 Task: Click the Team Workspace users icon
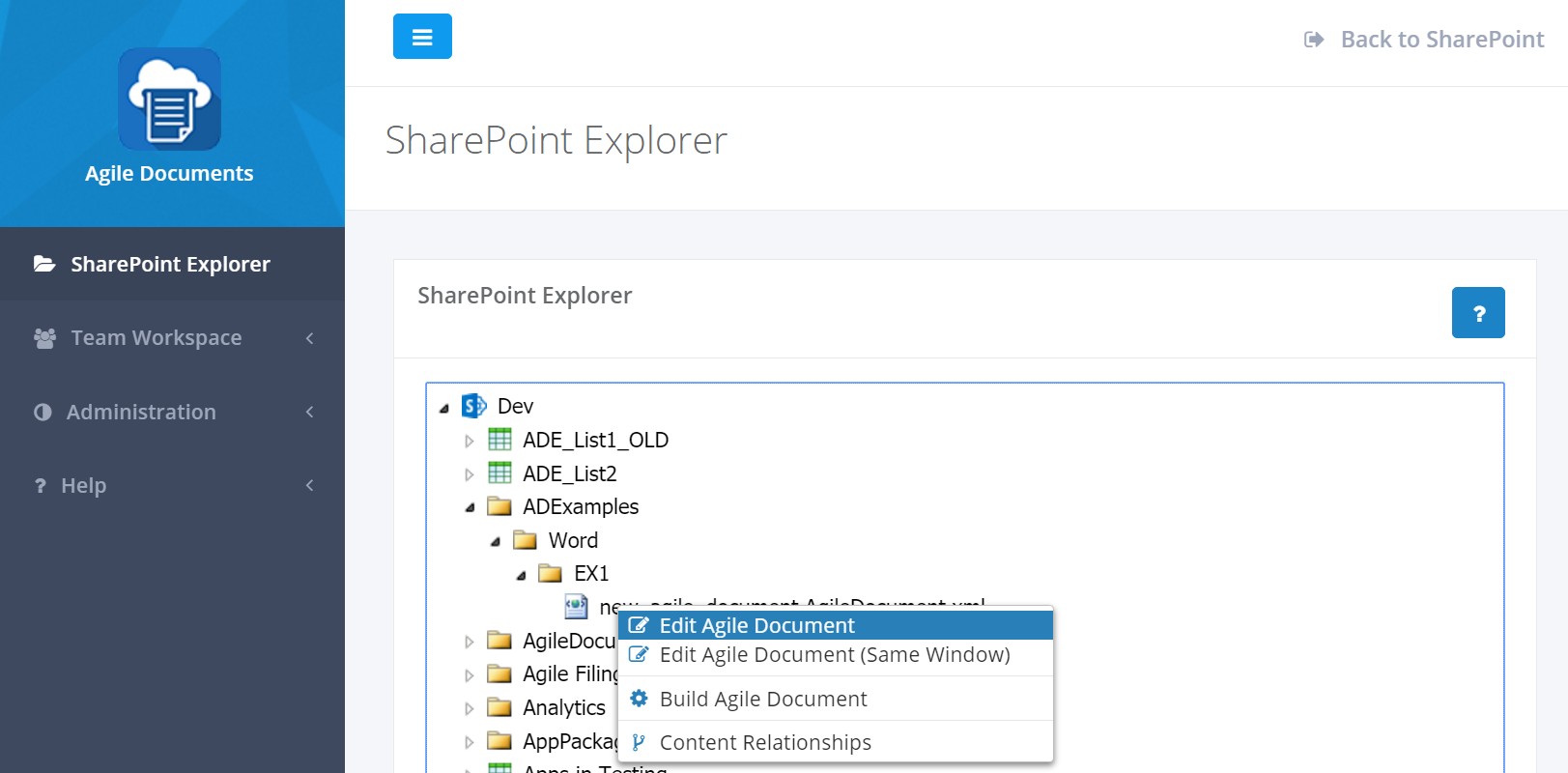click(44, 338)
